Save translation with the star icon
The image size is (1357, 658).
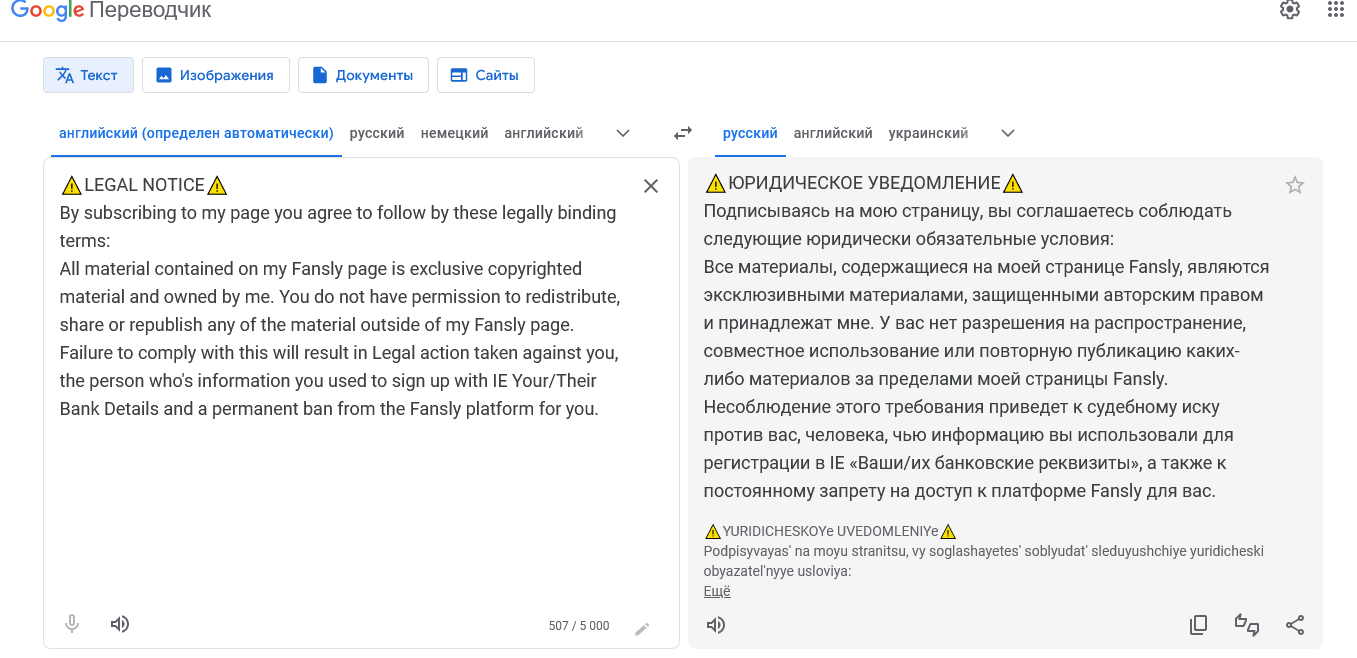pos(1295,185)
